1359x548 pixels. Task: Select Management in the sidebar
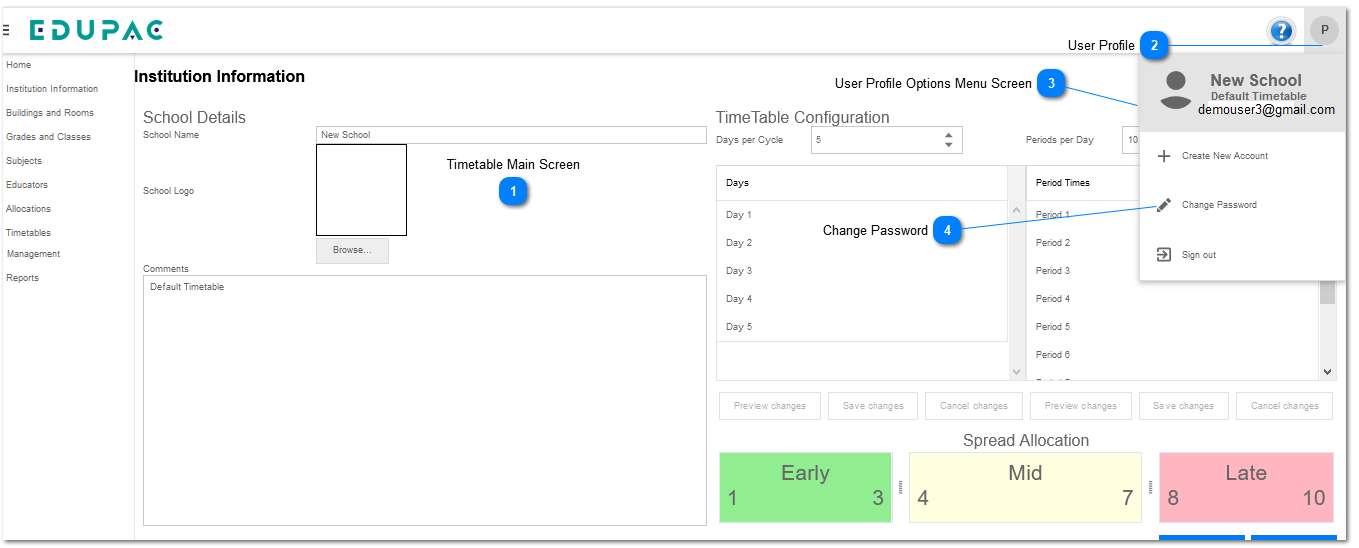pos(33,254)
